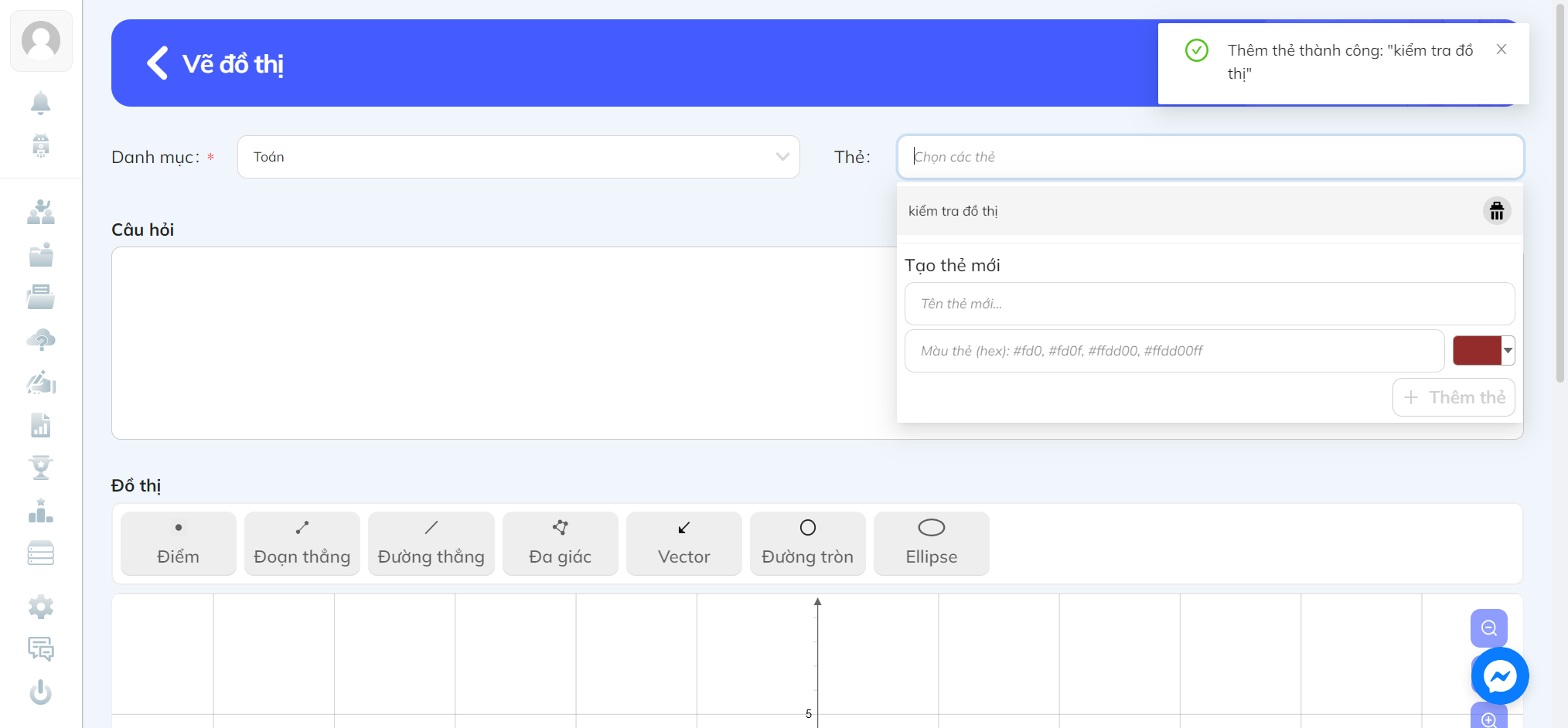Open the stacked files icon in sidebar
Screen dimensions: 1568x728
click(41, 297)
